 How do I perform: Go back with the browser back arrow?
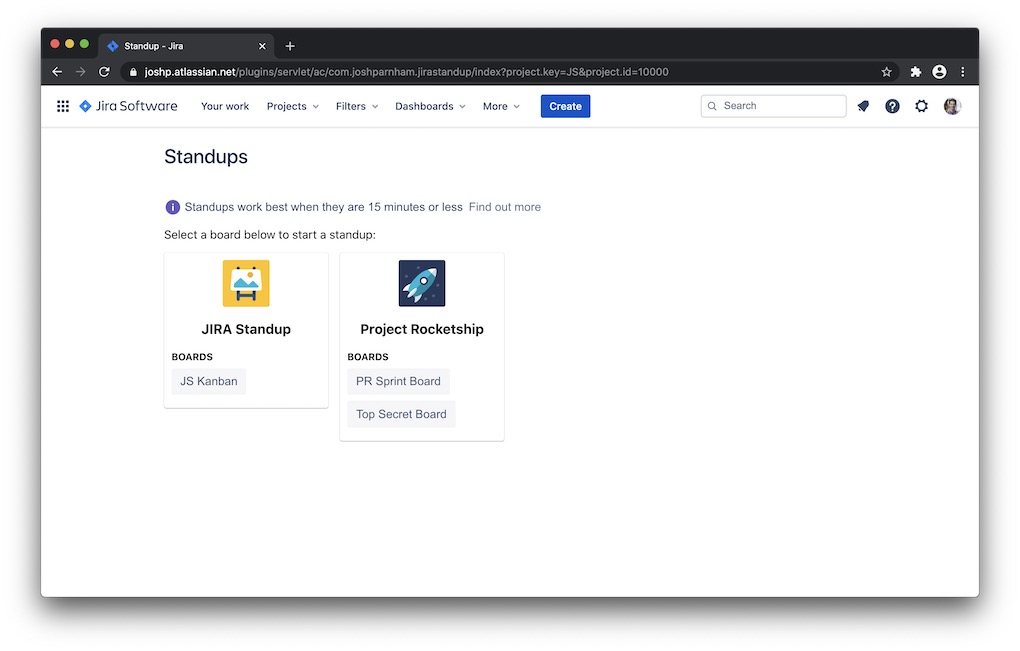[57, 72]
